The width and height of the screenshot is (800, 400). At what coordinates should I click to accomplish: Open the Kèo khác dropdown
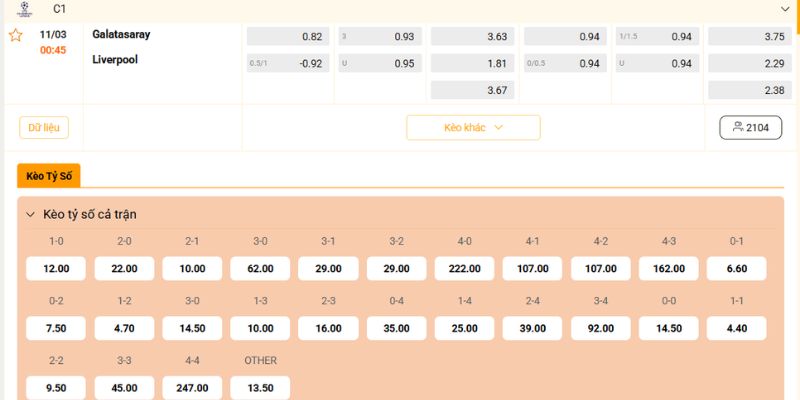(x=473, y=128)
